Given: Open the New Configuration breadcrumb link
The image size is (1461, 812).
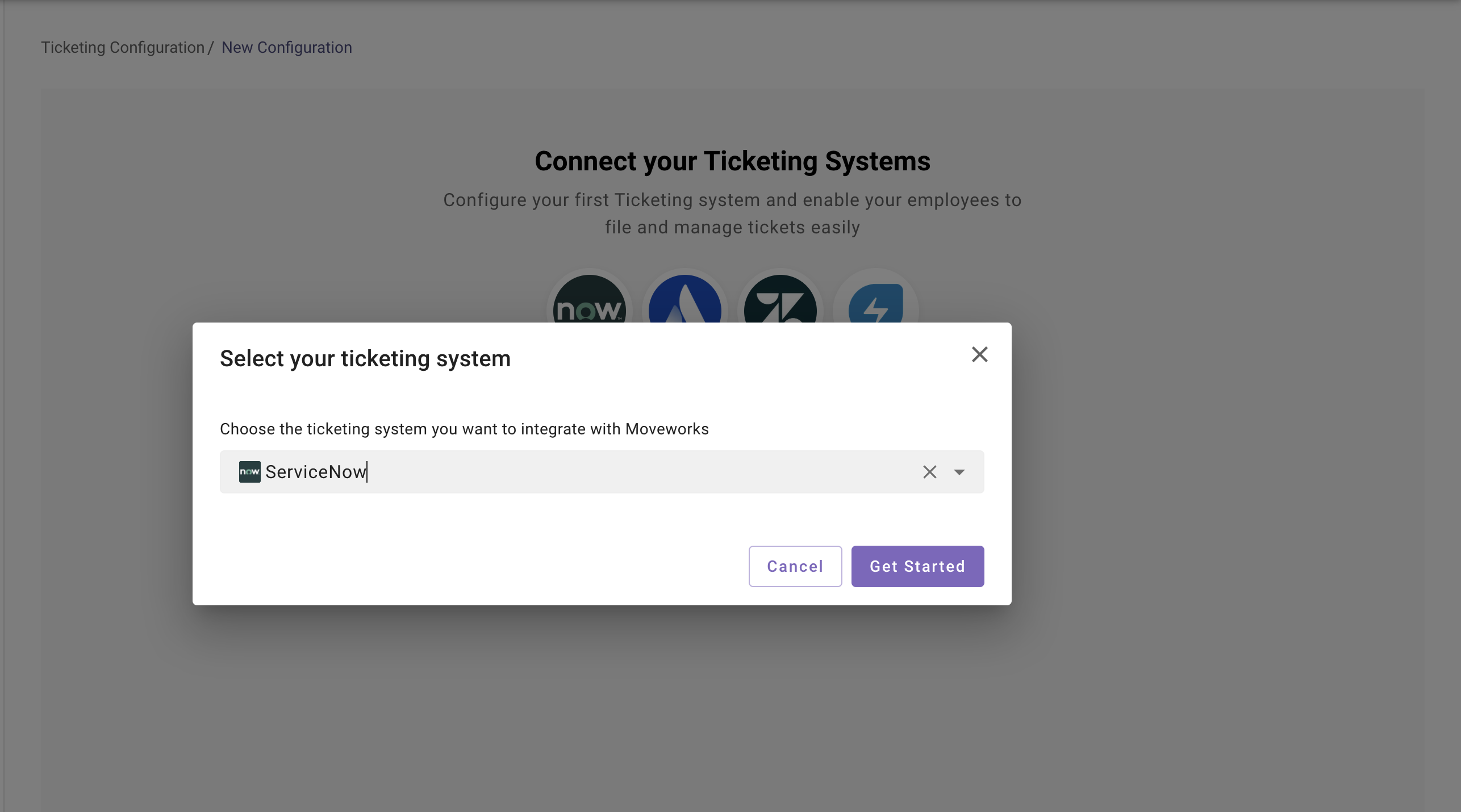Looking at the screenshot, I should tap(286, 48).
